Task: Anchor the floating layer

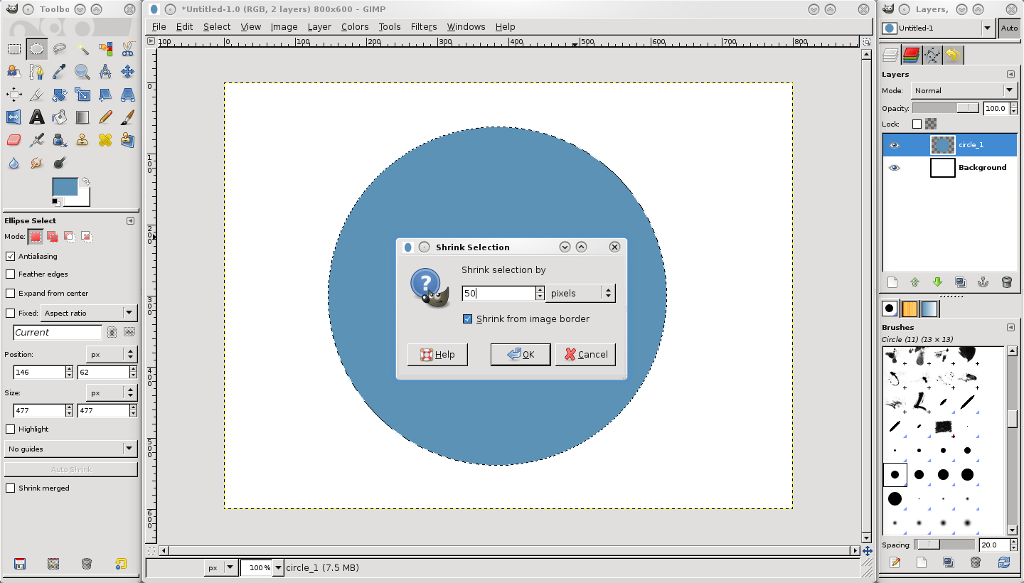Action: pyautogui.click(x=983, y=282)
